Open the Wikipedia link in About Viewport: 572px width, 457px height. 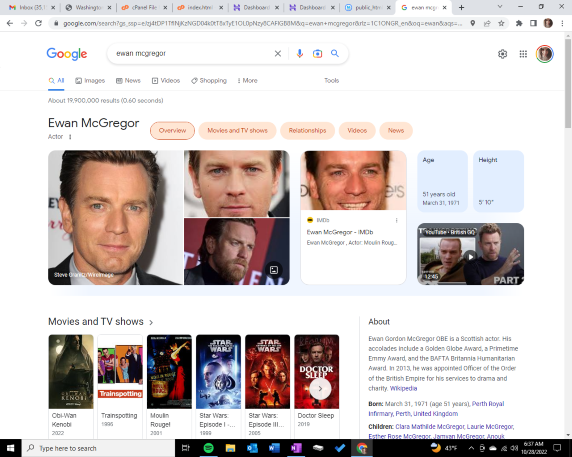(403, 388)
